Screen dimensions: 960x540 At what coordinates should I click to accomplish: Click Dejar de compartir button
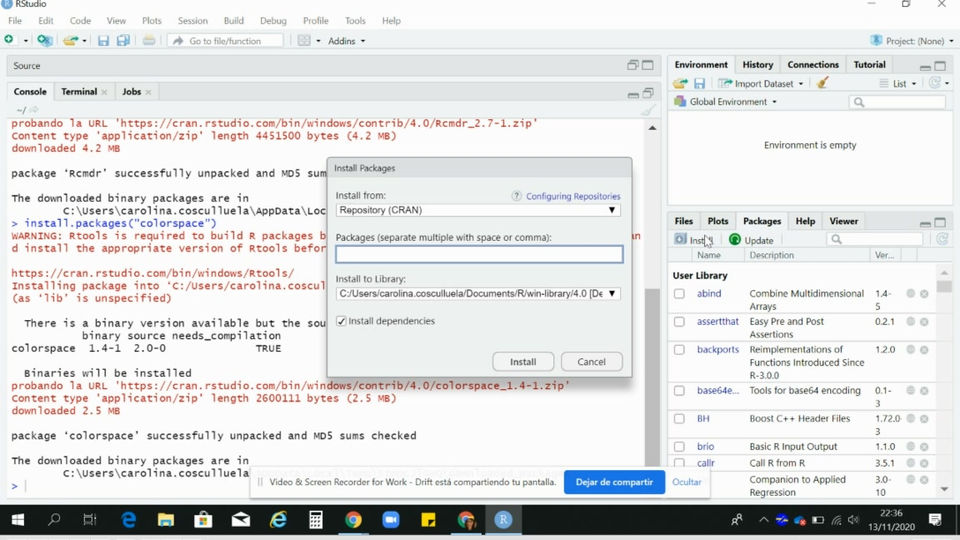click(x=614, y=482)
